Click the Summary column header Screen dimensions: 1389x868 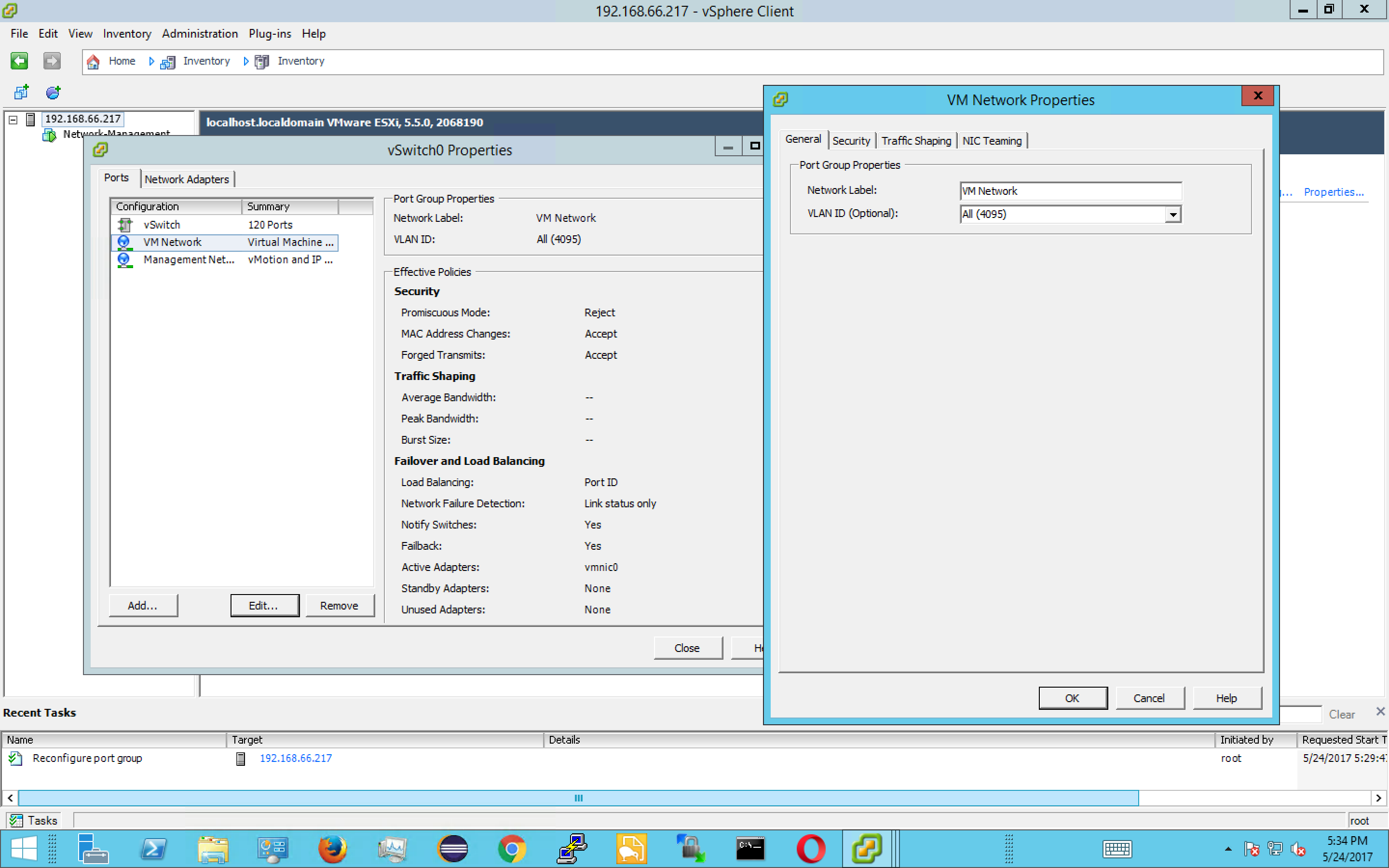290,207
